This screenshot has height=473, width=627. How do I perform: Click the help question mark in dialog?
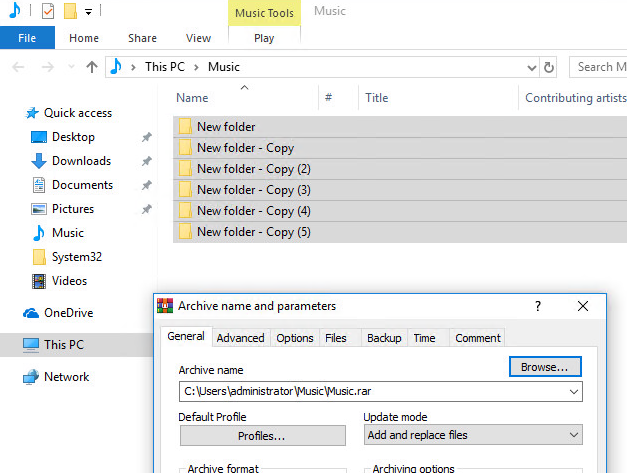pyautogui.click(x=538, y=306)
